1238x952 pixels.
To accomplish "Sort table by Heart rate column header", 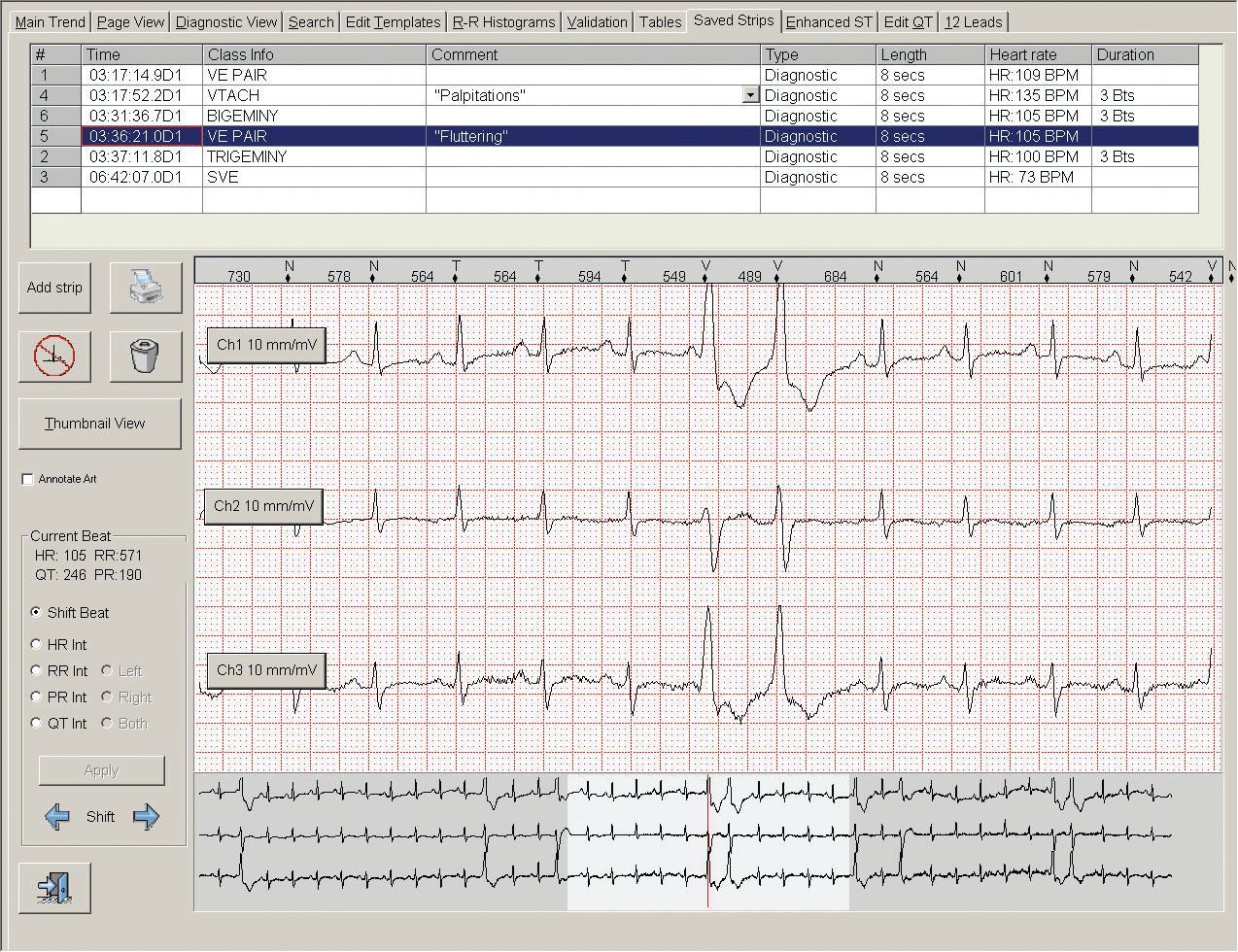I will coord(1036,55).
